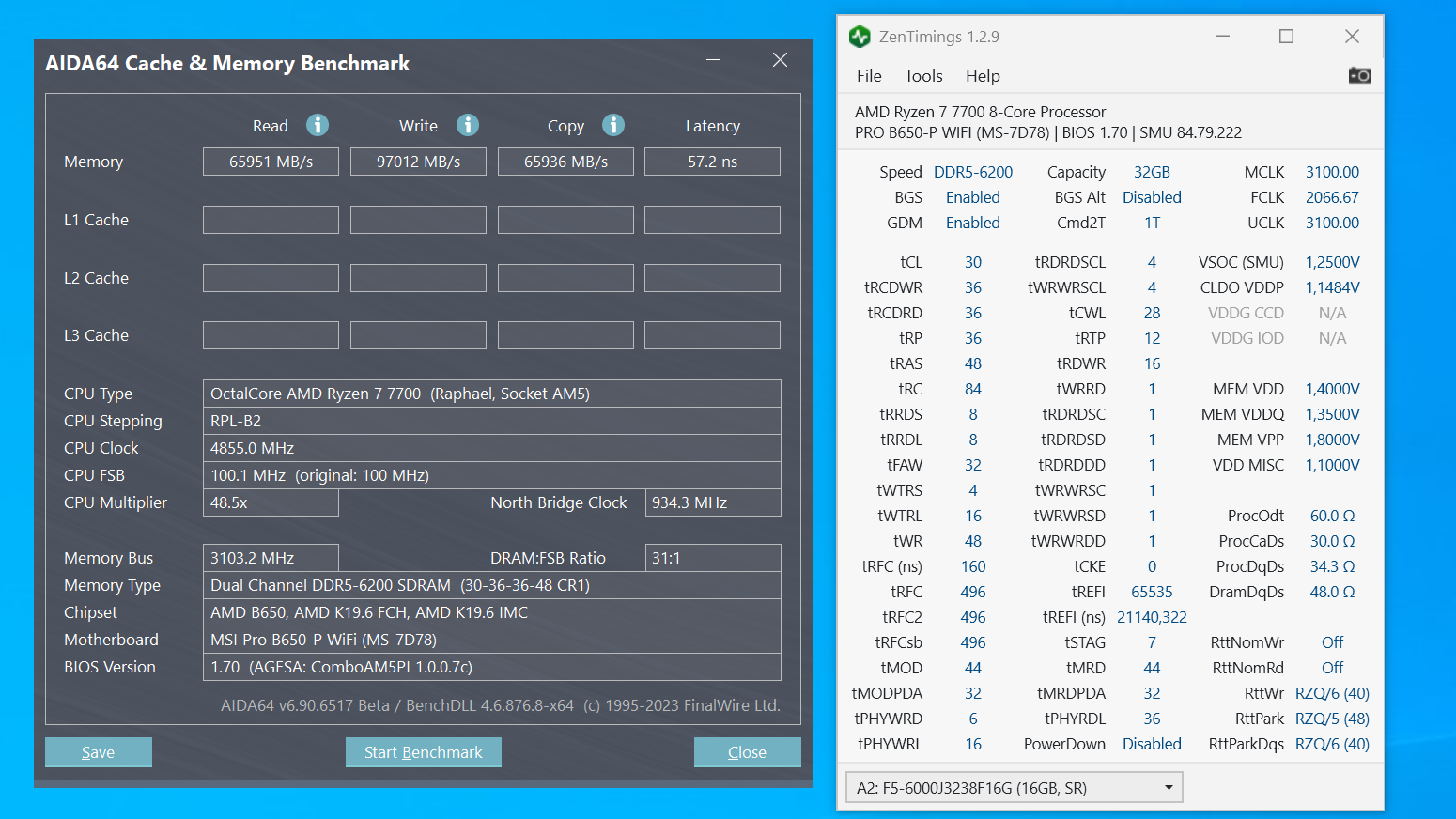Click the Memory Read result field

coord(271,162)
